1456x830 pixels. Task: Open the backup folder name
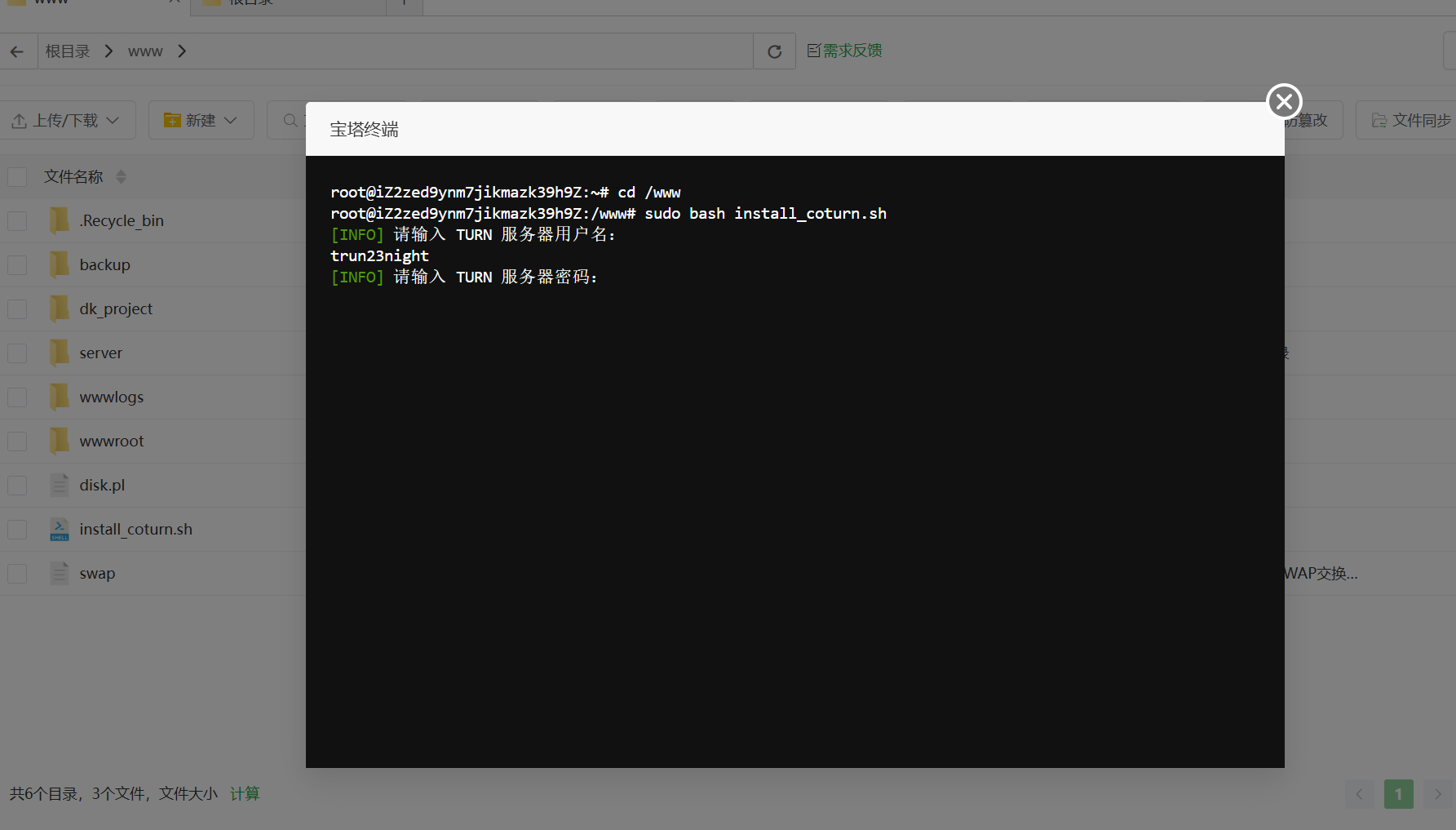click(104, 265)
